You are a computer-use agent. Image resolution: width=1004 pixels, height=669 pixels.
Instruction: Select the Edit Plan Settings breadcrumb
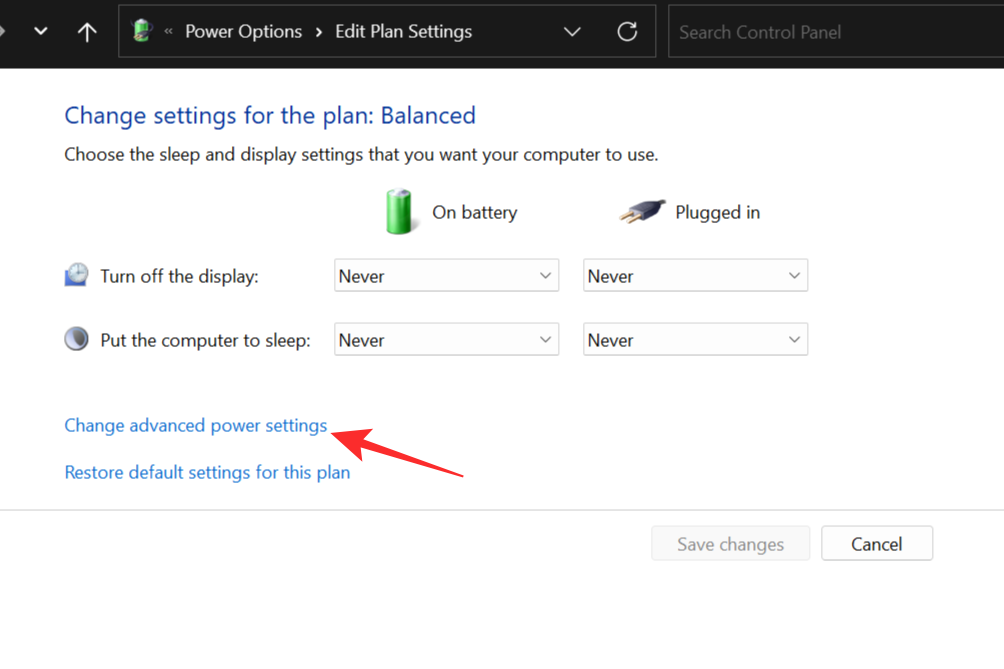point(403,32)
